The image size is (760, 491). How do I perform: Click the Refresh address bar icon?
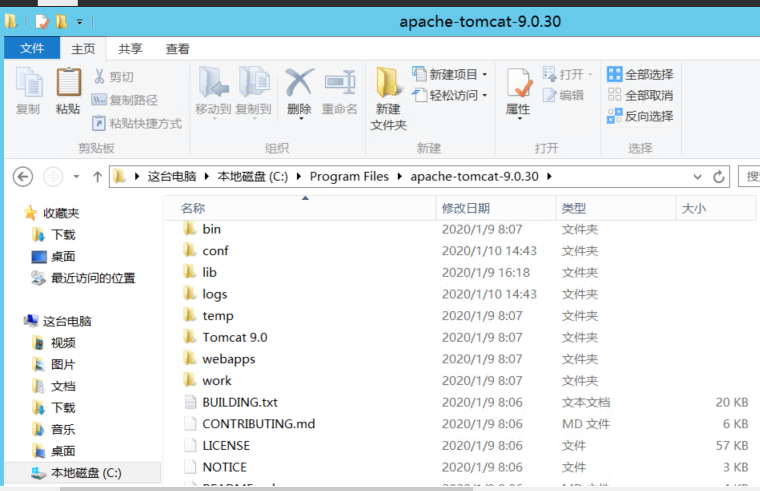click(x=719, y=177)
